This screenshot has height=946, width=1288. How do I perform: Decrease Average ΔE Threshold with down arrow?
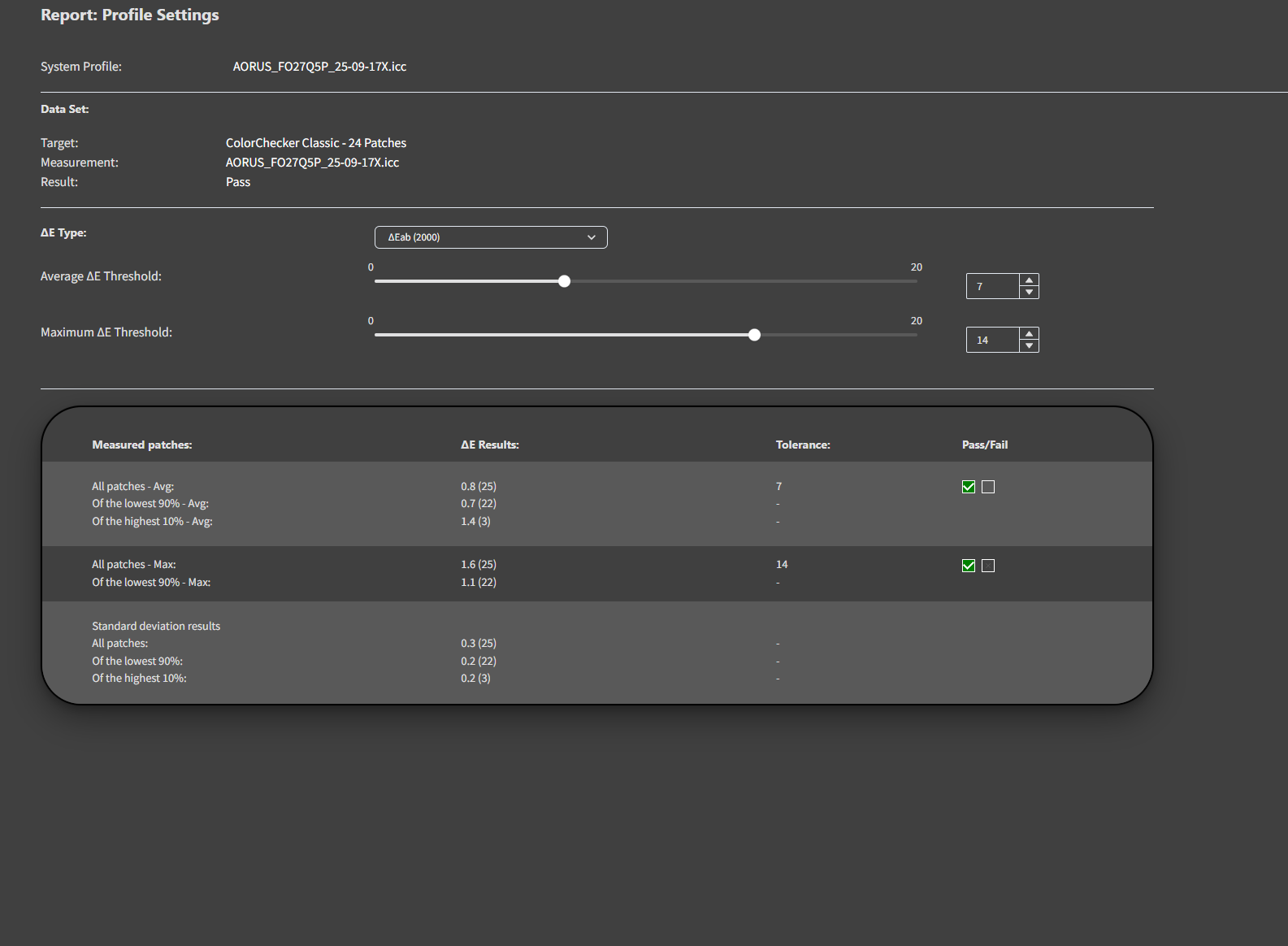(1029, 292)
